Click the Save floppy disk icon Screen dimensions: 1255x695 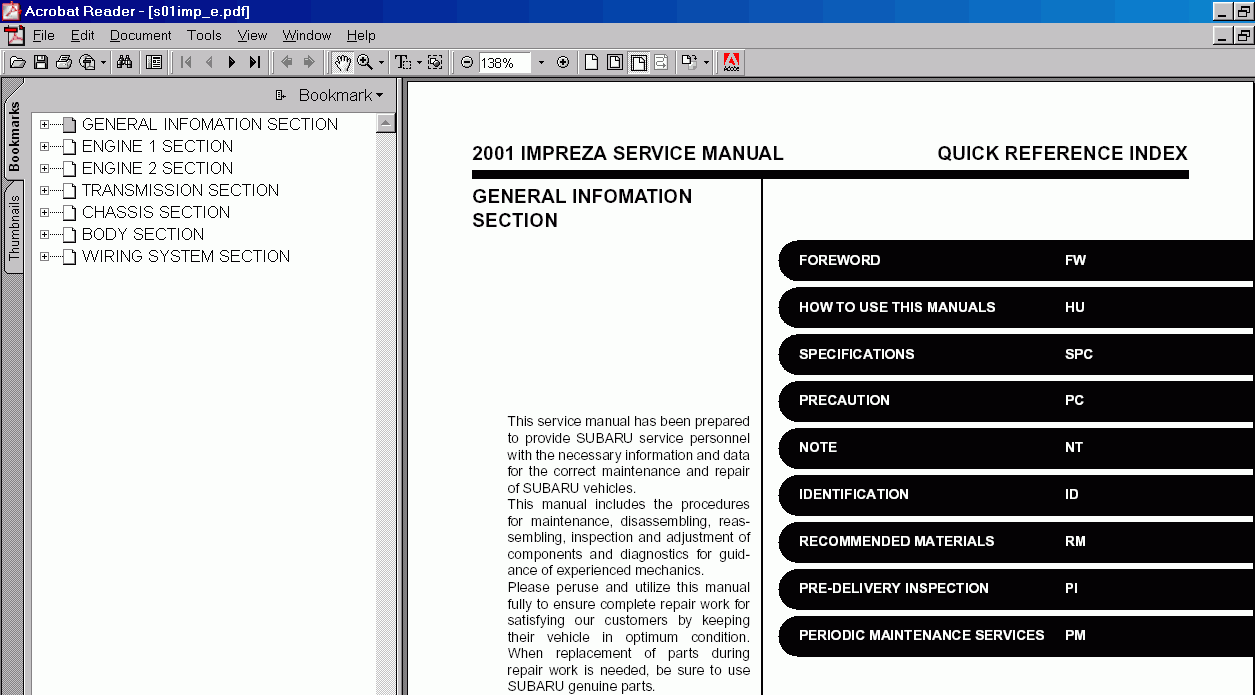coord(41,62)
